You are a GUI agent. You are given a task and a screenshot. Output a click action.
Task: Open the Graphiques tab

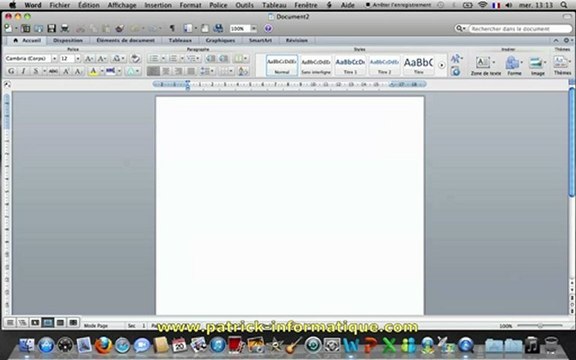point(220,40)
